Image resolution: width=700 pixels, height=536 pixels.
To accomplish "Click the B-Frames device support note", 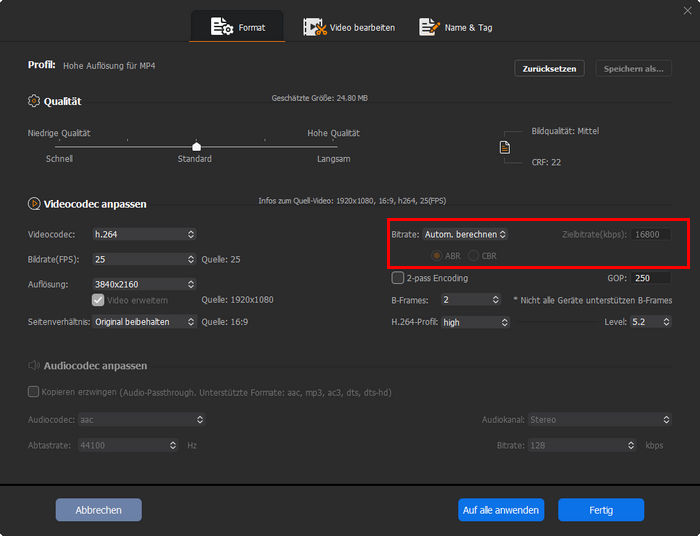I will coord(592,300).
